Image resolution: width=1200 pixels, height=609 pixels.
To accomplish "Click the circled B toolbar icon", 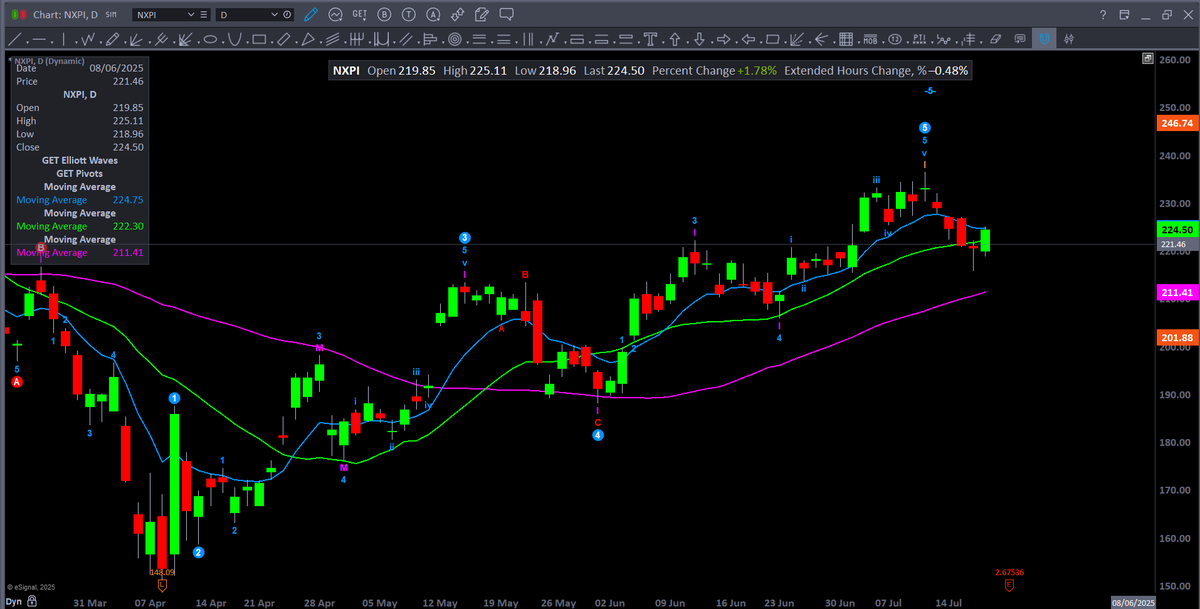I will [x=384, y=15].
